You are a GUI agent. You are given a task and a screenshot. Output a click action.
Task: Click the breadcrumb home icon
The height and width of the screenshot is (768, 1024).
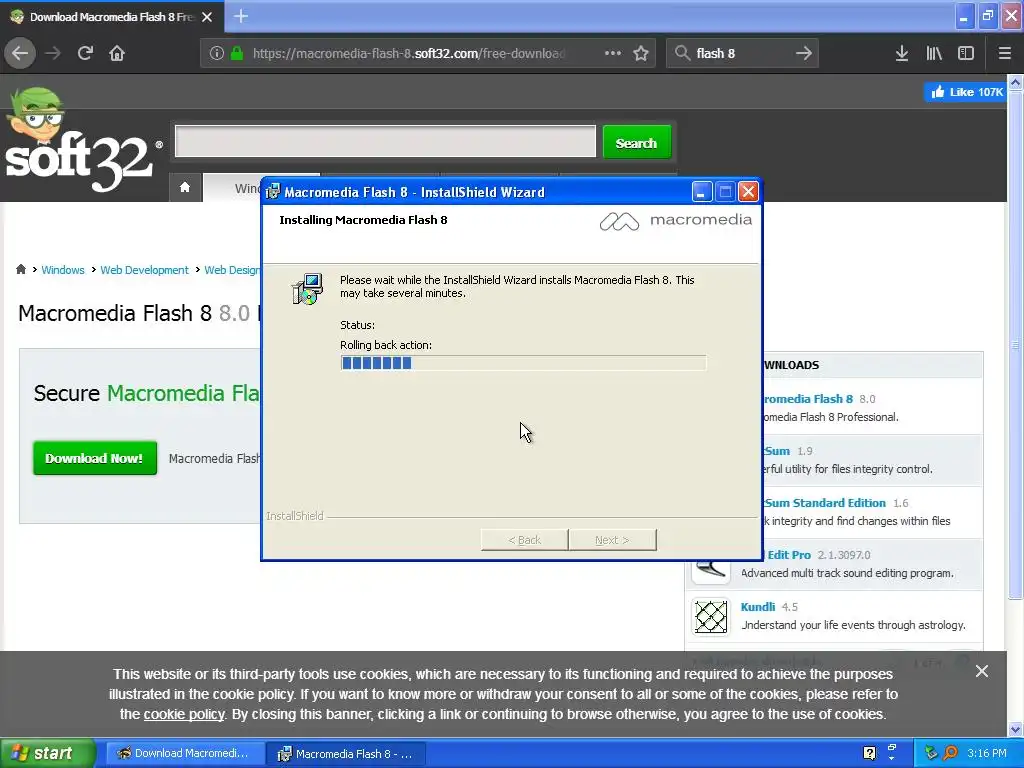(x=21, y=270)
